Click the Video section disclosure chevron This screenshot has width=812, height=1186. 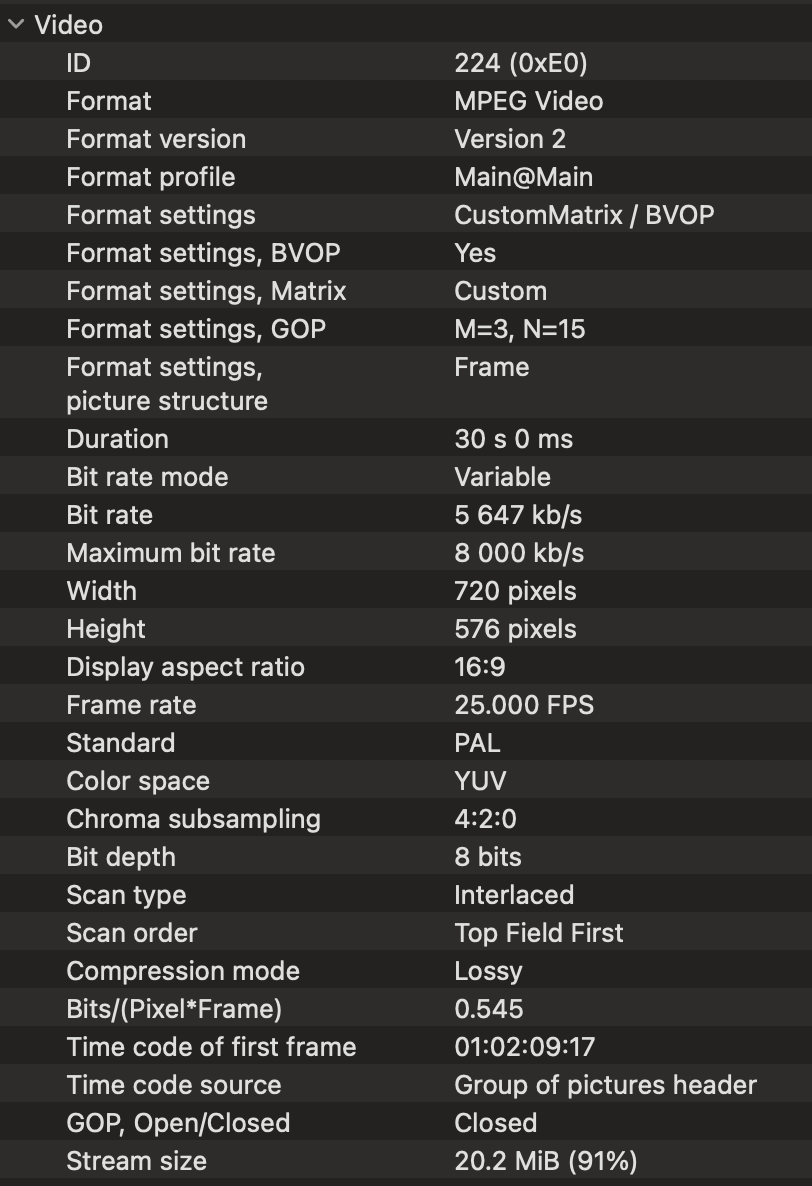[x=14, y=25]
